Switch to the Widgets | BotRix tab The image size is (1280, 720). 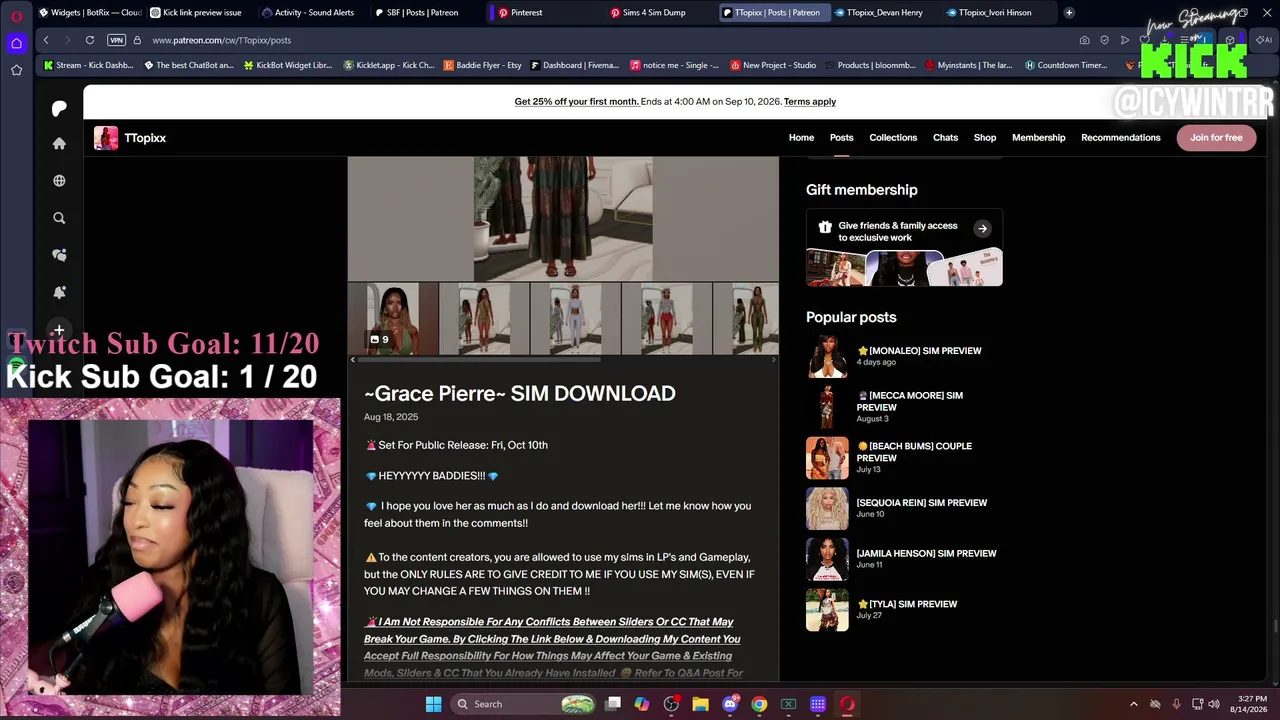pyautogui.click(x=90, y=13)
